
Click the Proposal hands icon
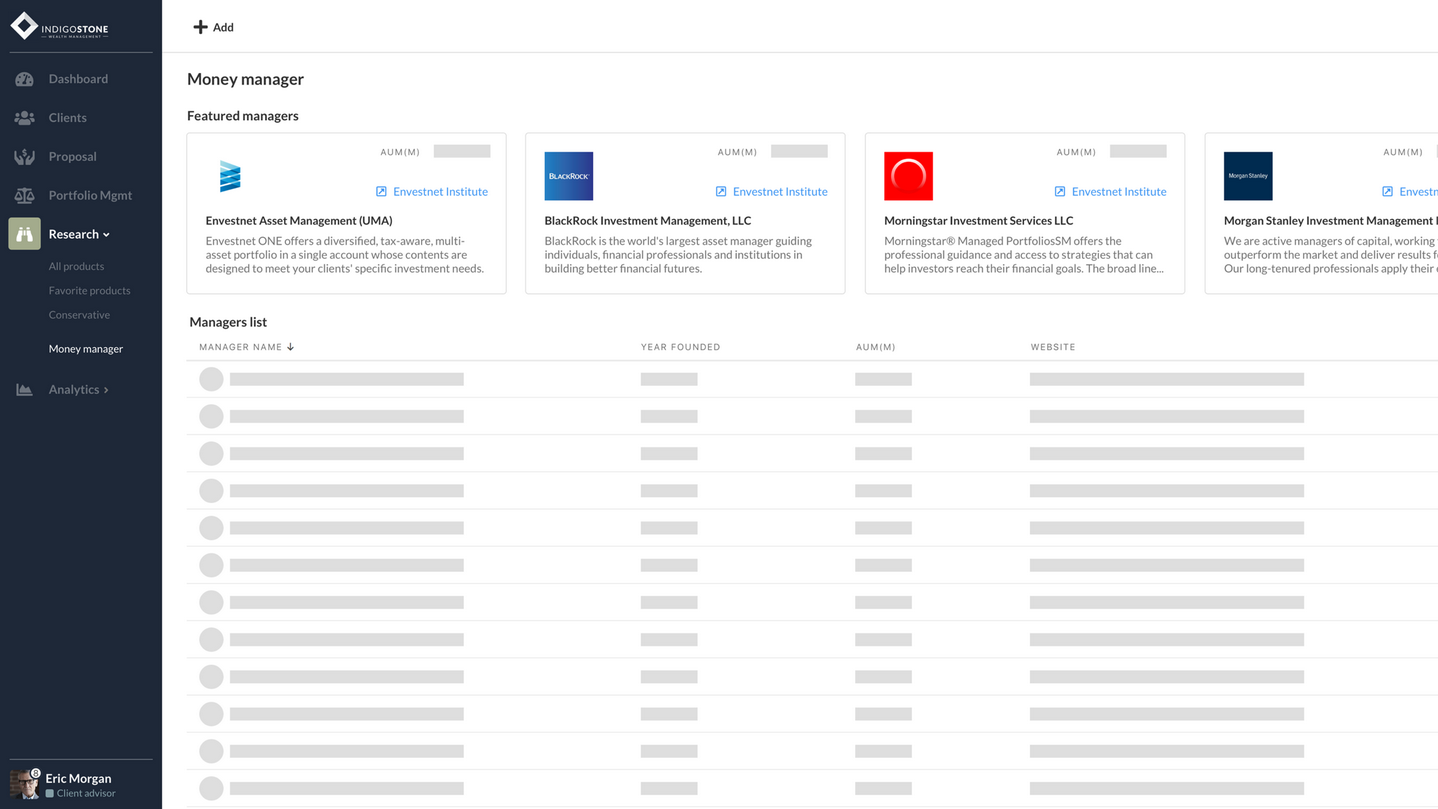pyautogui.click(x=24, y=157)
